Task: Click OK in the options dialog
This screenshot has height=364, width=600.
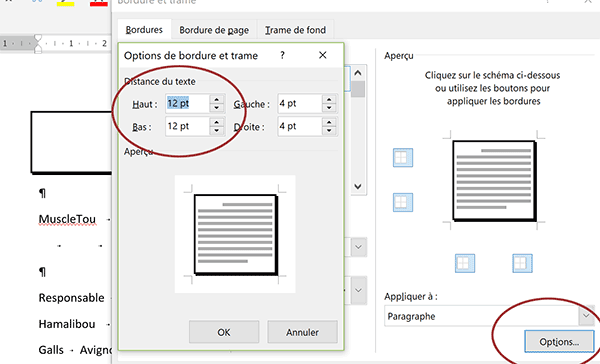Action: pos(224,332)
